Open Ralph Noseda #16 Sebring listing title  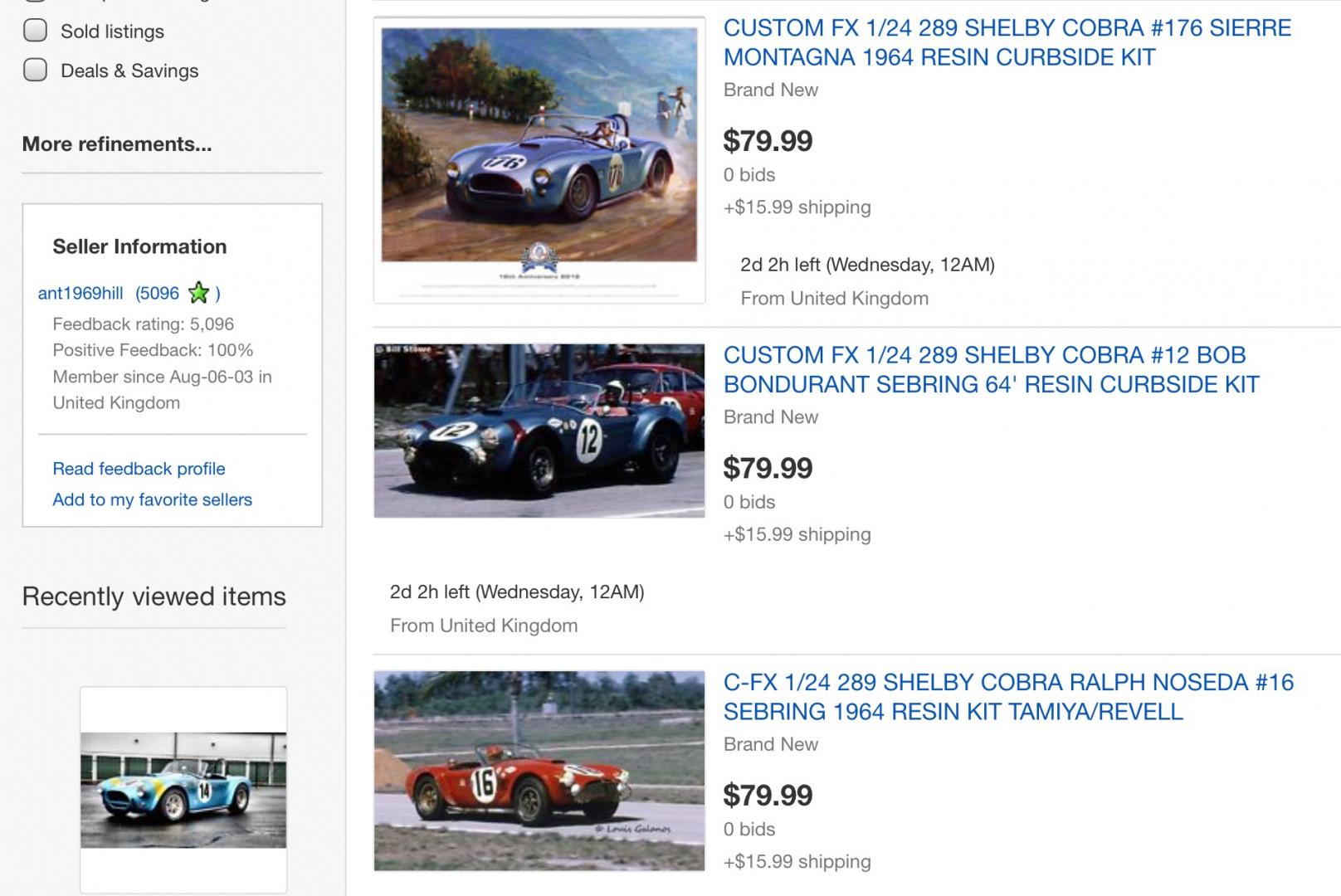pos(1009,697)
